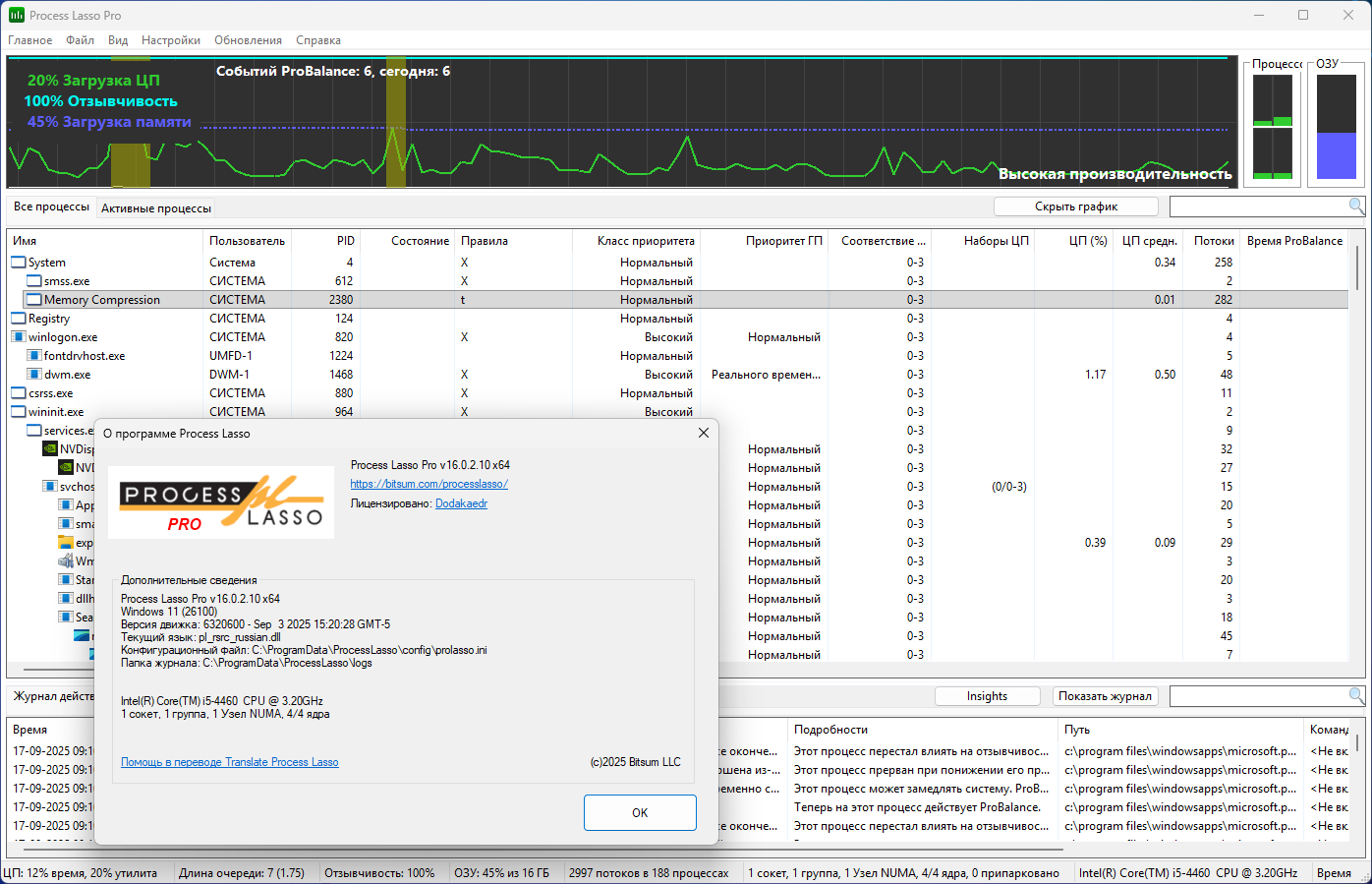The image size is (1372, 884).
Task: Sort by the Пользователь column header
Action: coord(247,241)
